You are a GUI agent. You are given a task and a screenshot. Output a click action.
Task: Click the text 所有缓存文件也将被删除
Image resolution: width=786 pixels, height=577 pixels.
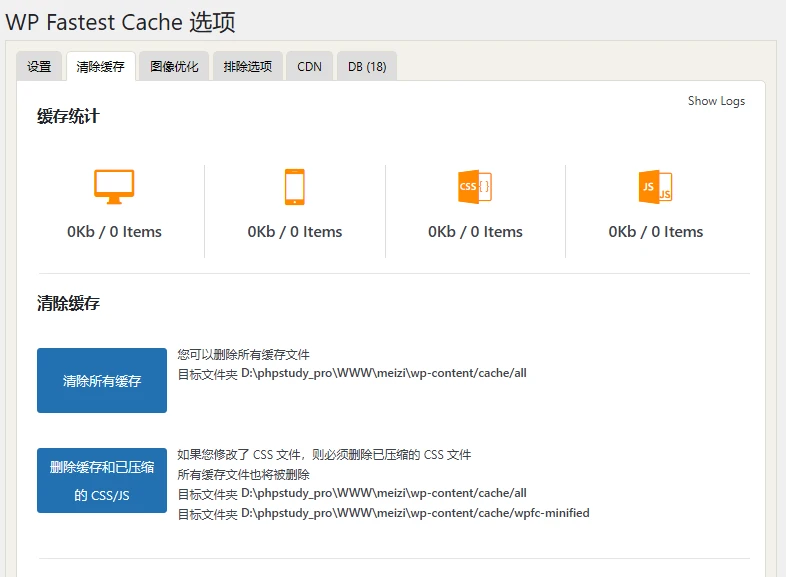pos(243,474)
